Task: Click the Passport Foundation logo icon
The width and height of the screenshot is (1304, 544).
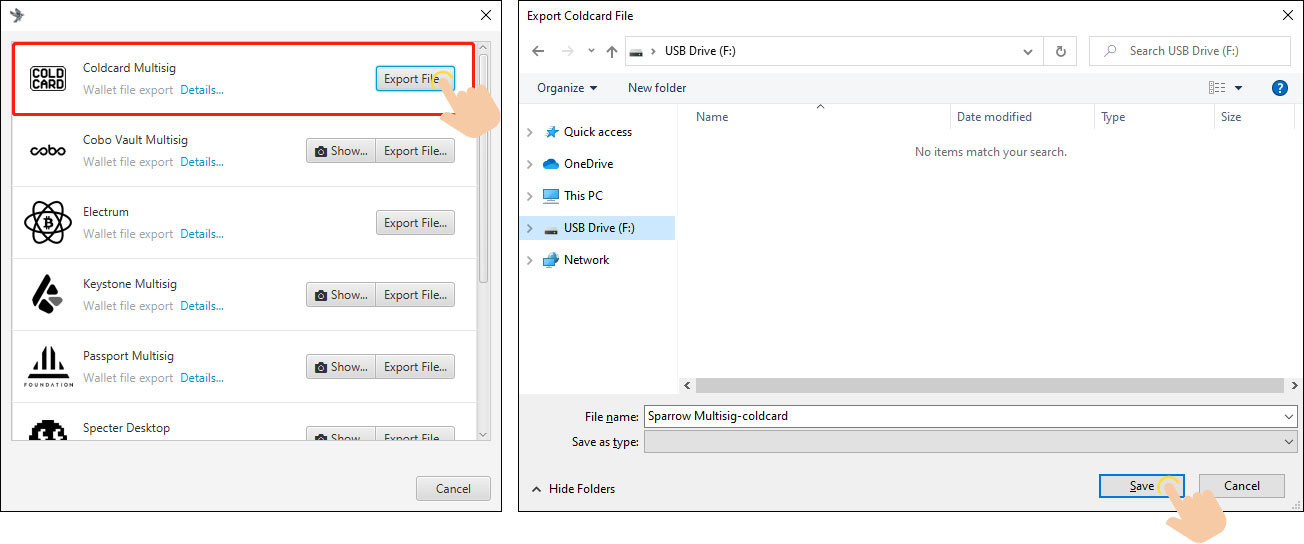Action: point(48,367)
